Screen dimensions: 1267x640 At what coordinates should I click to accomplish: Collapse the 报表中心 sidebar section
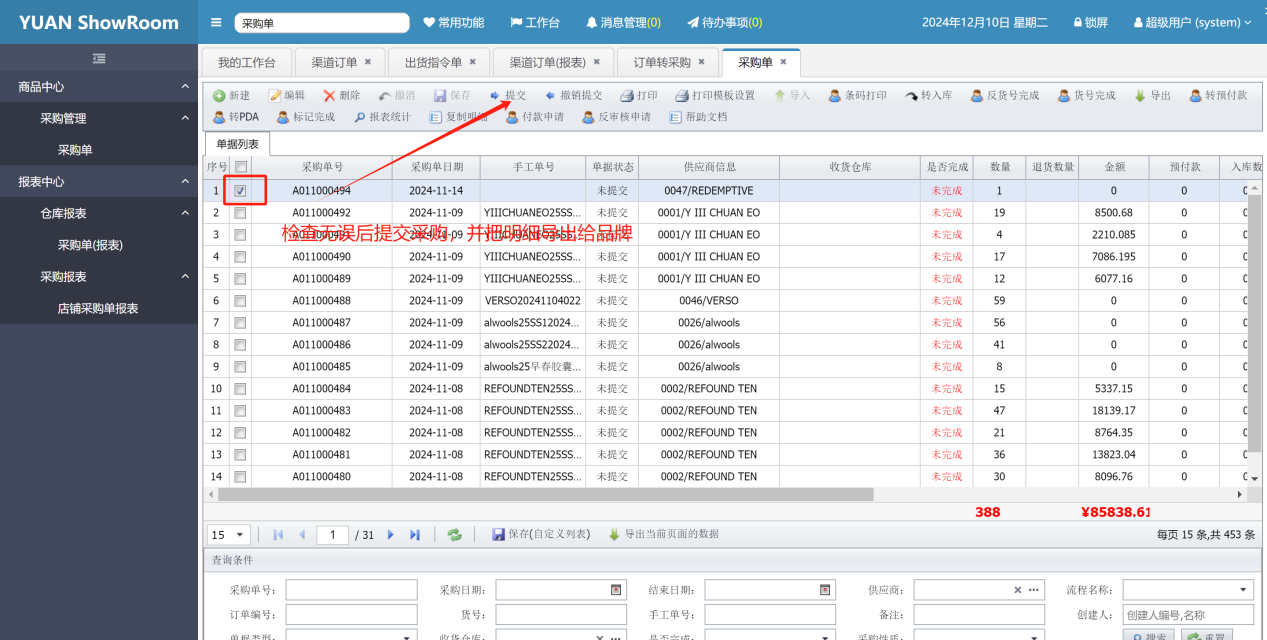point(99,182)
